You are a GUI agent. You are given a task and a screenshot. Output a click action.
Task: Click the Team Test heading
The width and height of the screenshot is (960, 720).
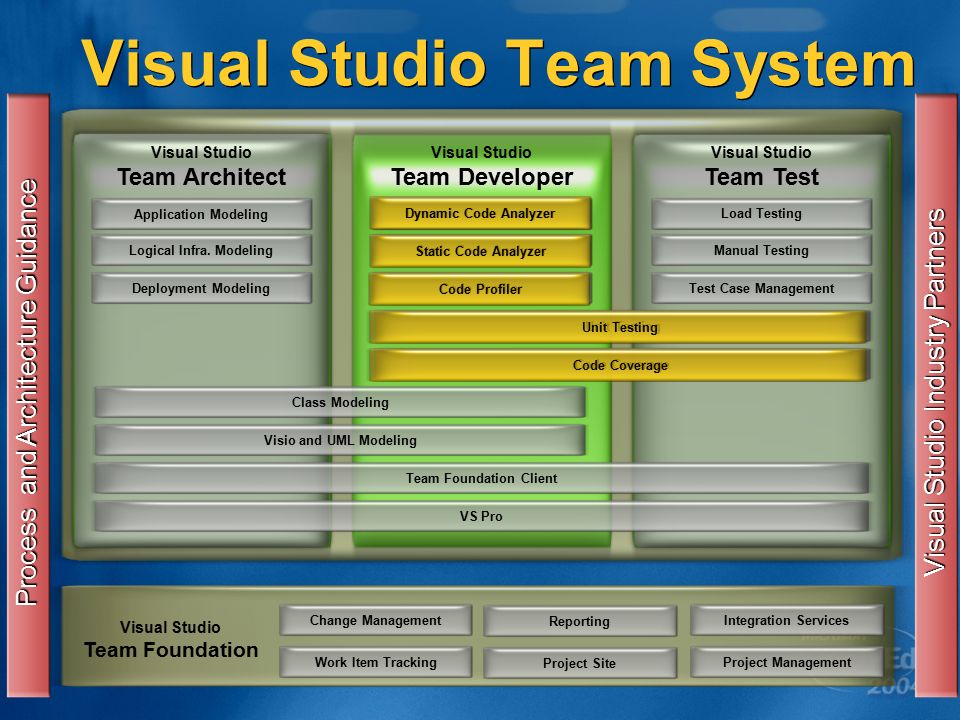tap(762, 177)
